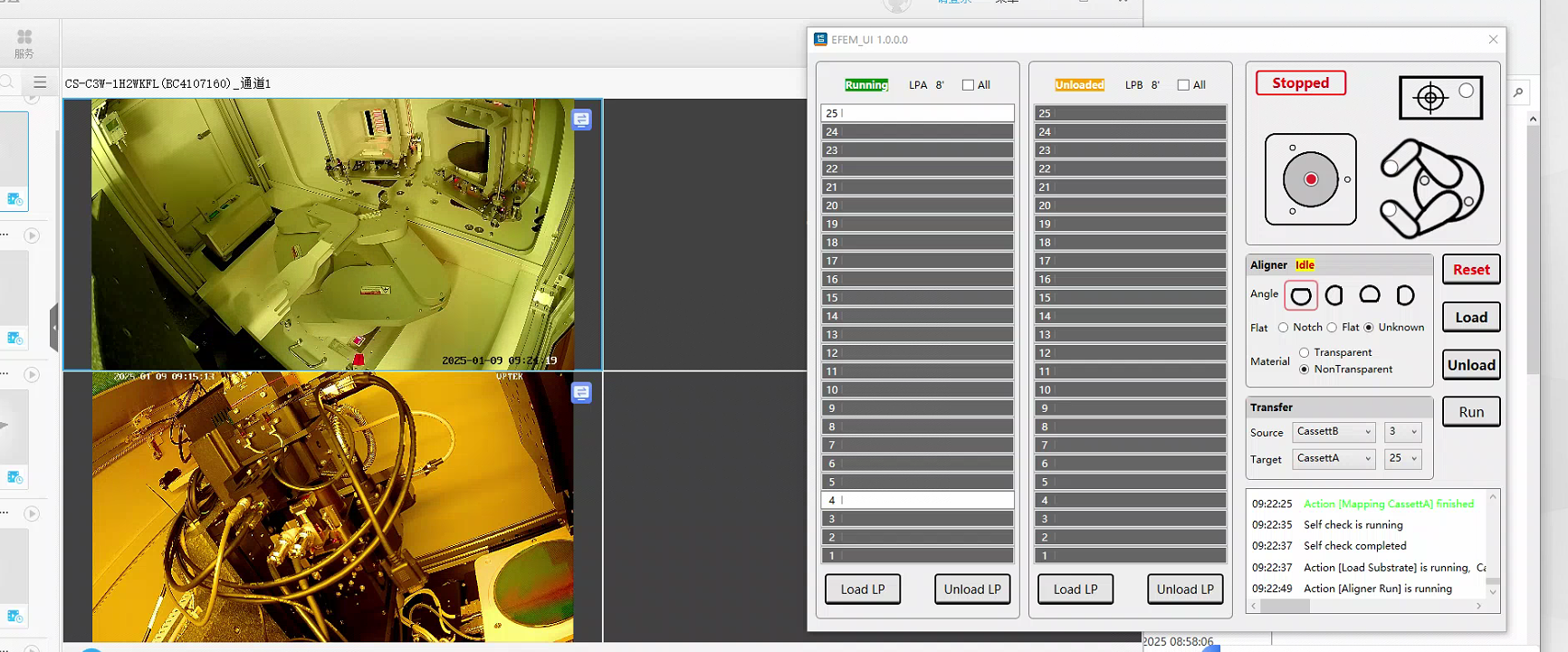This screenshot has height=652, width=1568.
Task: Choose Transparent material option
Action: [x=1304, y=352]
